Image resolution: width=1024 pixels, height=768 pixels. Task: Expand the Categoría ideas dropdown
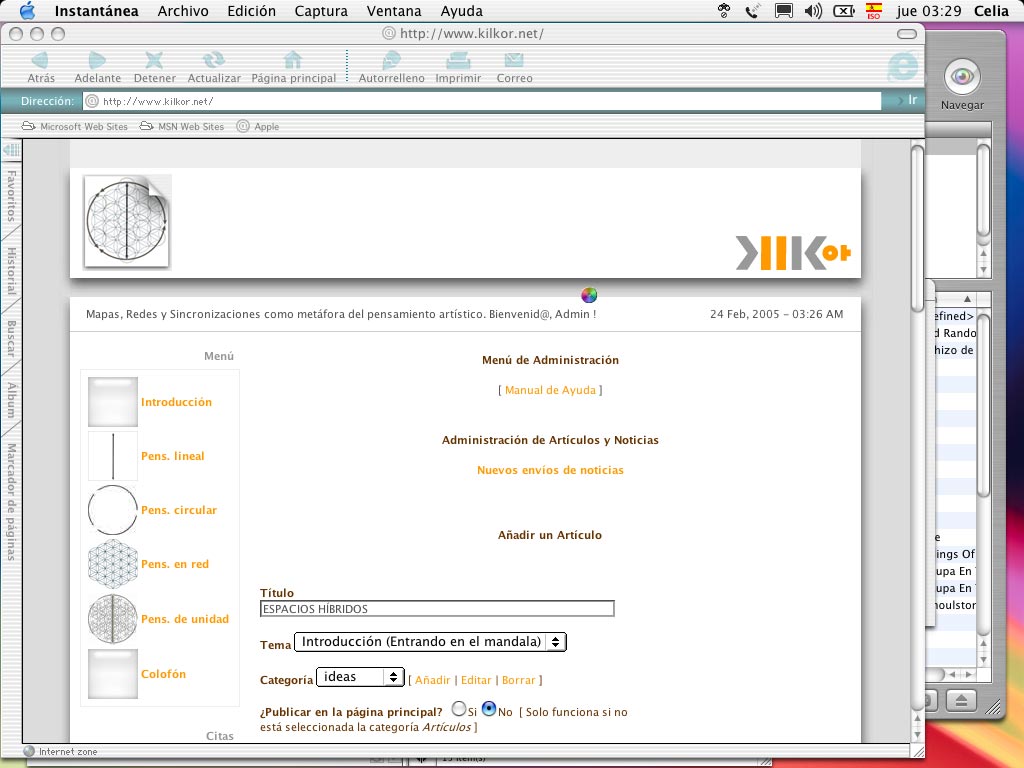click(360, 677)
